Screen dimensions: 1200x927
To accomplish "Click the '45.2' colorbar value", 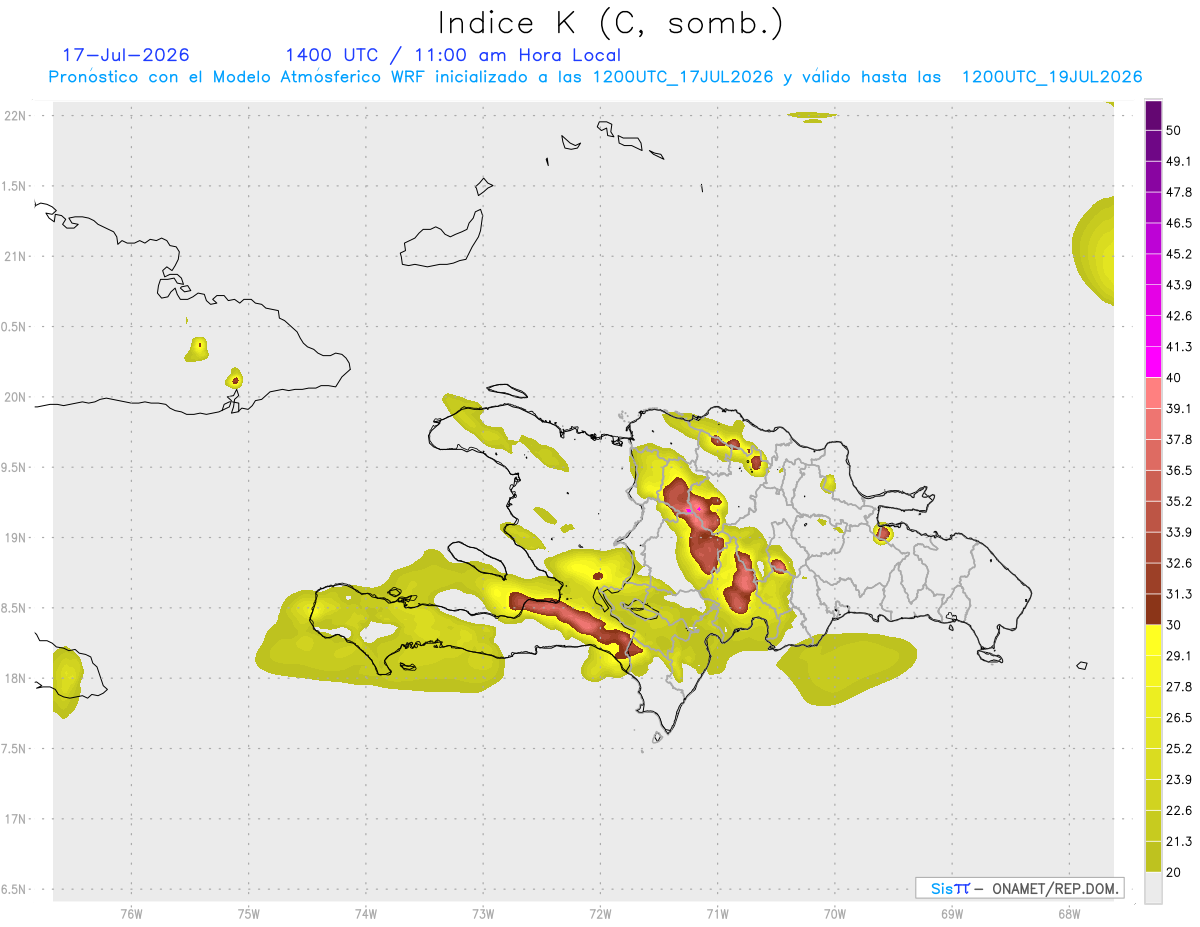I will (1179, 254).
